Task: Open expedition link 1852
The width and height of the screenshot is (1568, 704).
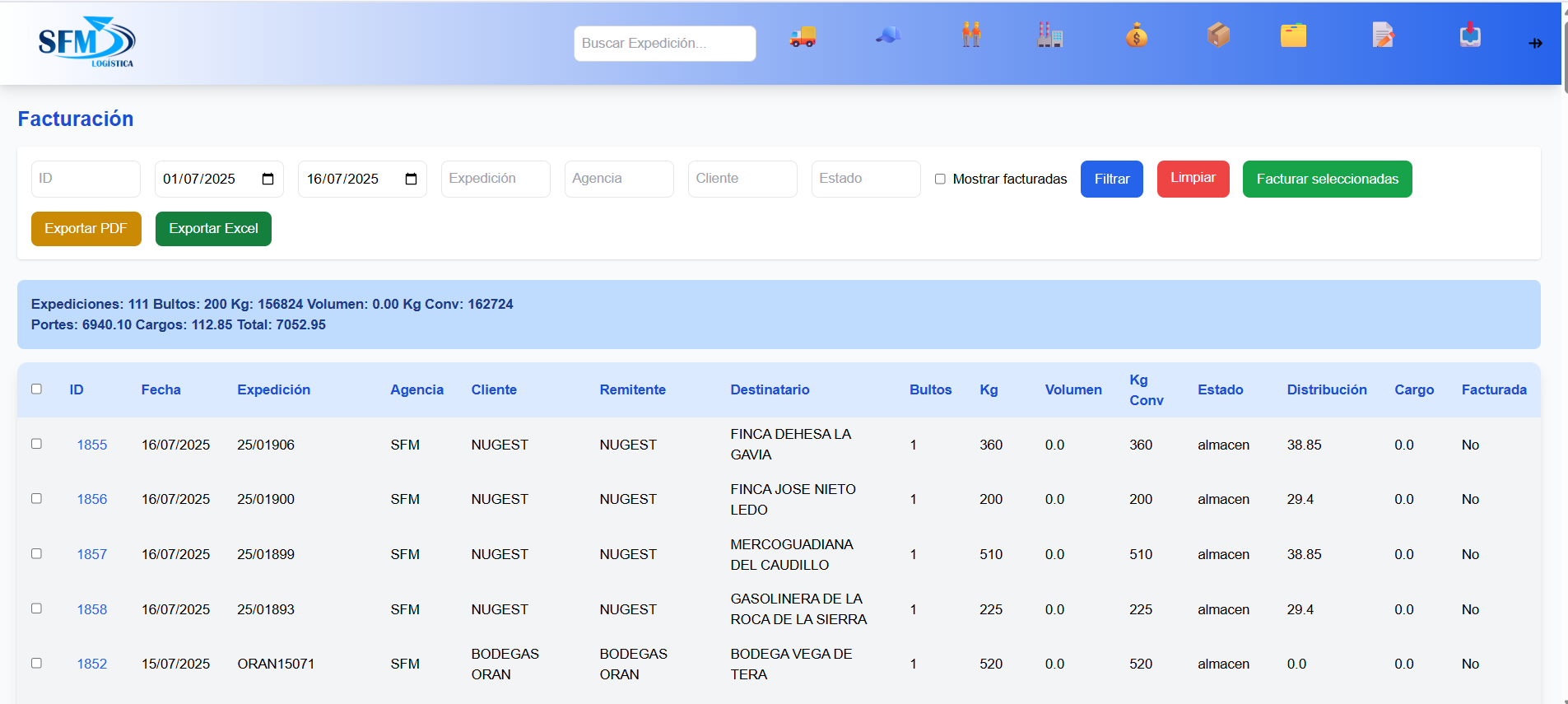Action: click(x=92, y=664)
